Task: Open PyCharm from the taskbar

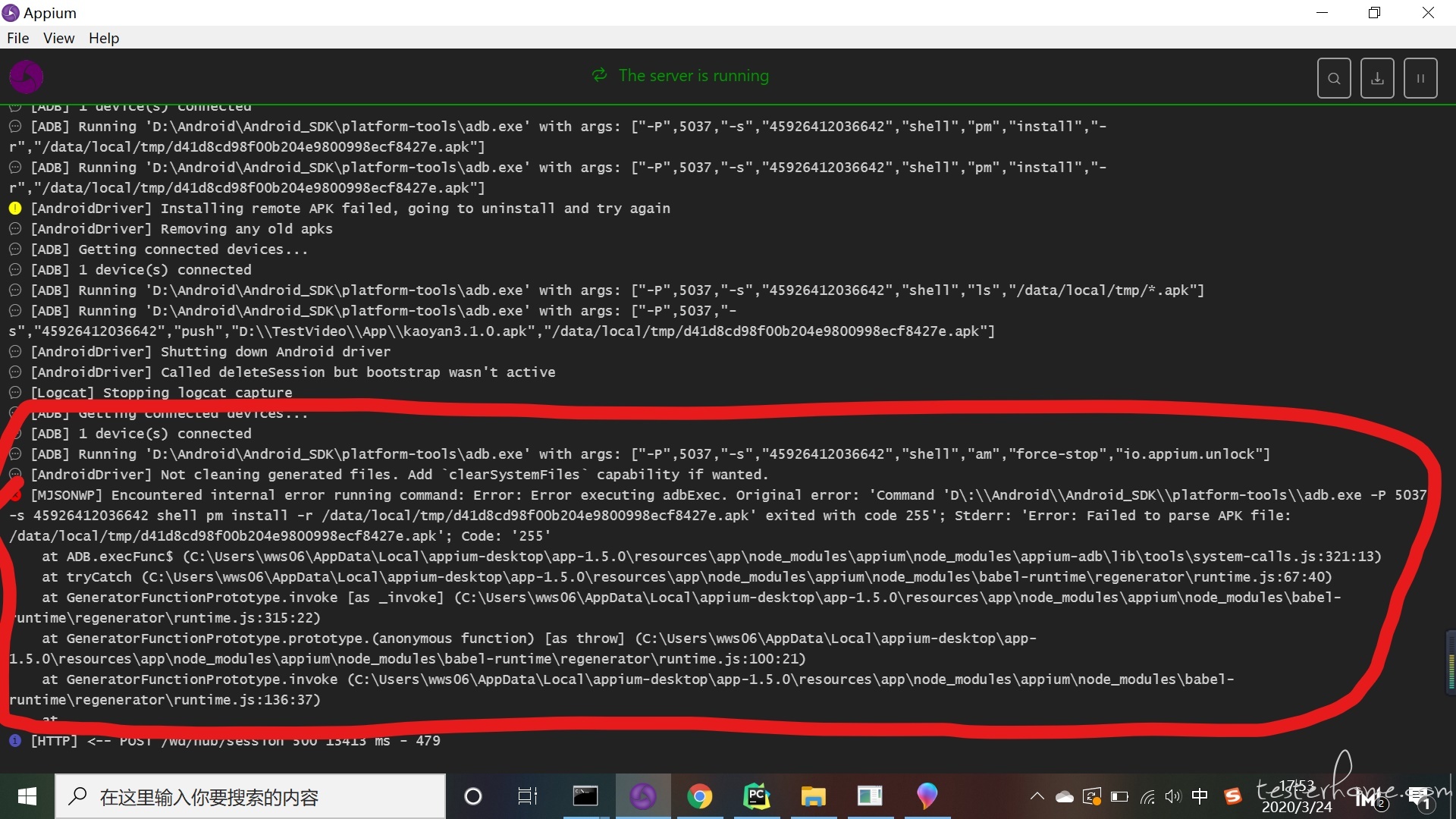Action: point(757,796)
